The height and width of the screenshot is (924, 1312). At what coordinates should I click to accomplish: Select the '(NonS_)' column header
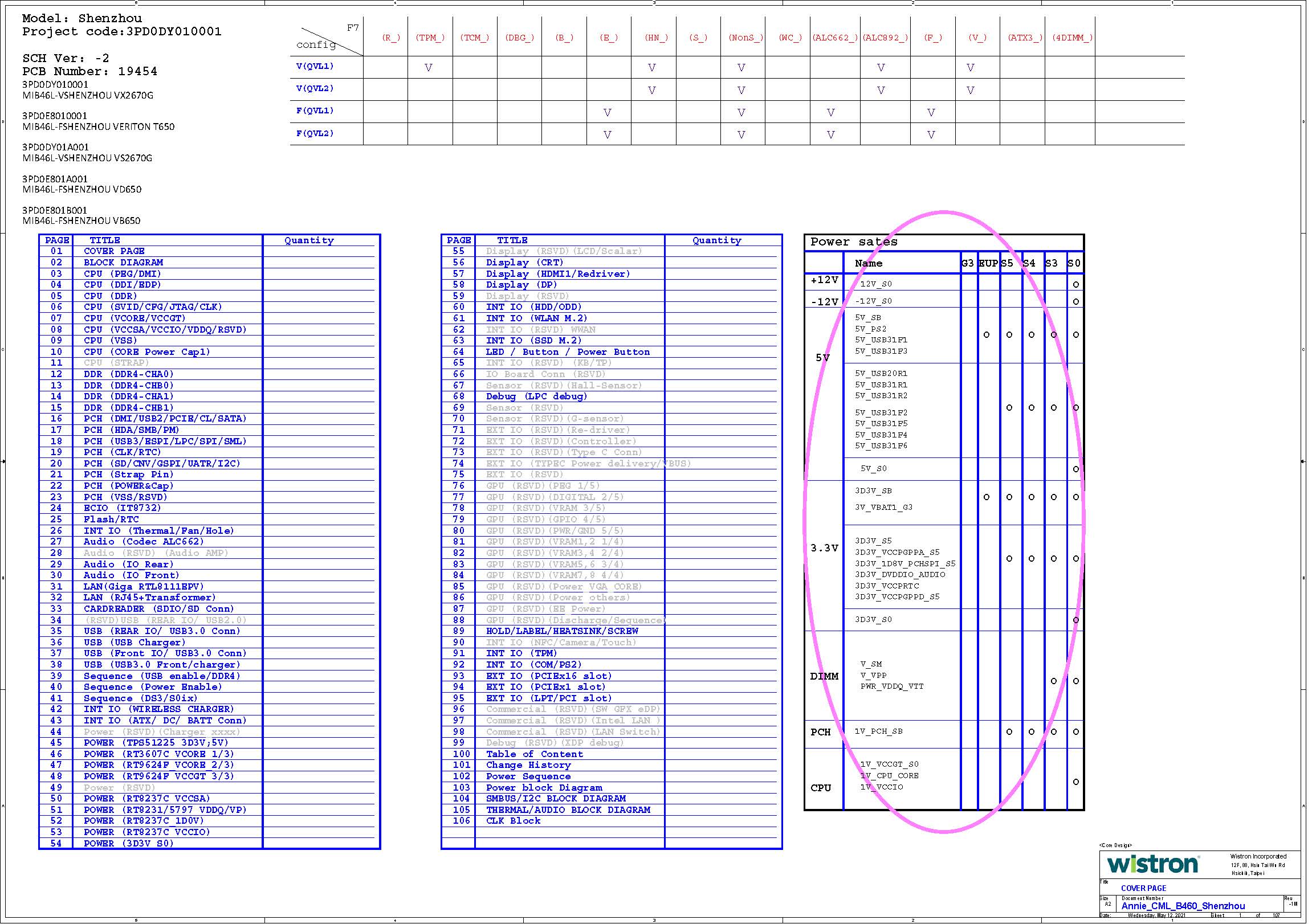coord(747,38)
